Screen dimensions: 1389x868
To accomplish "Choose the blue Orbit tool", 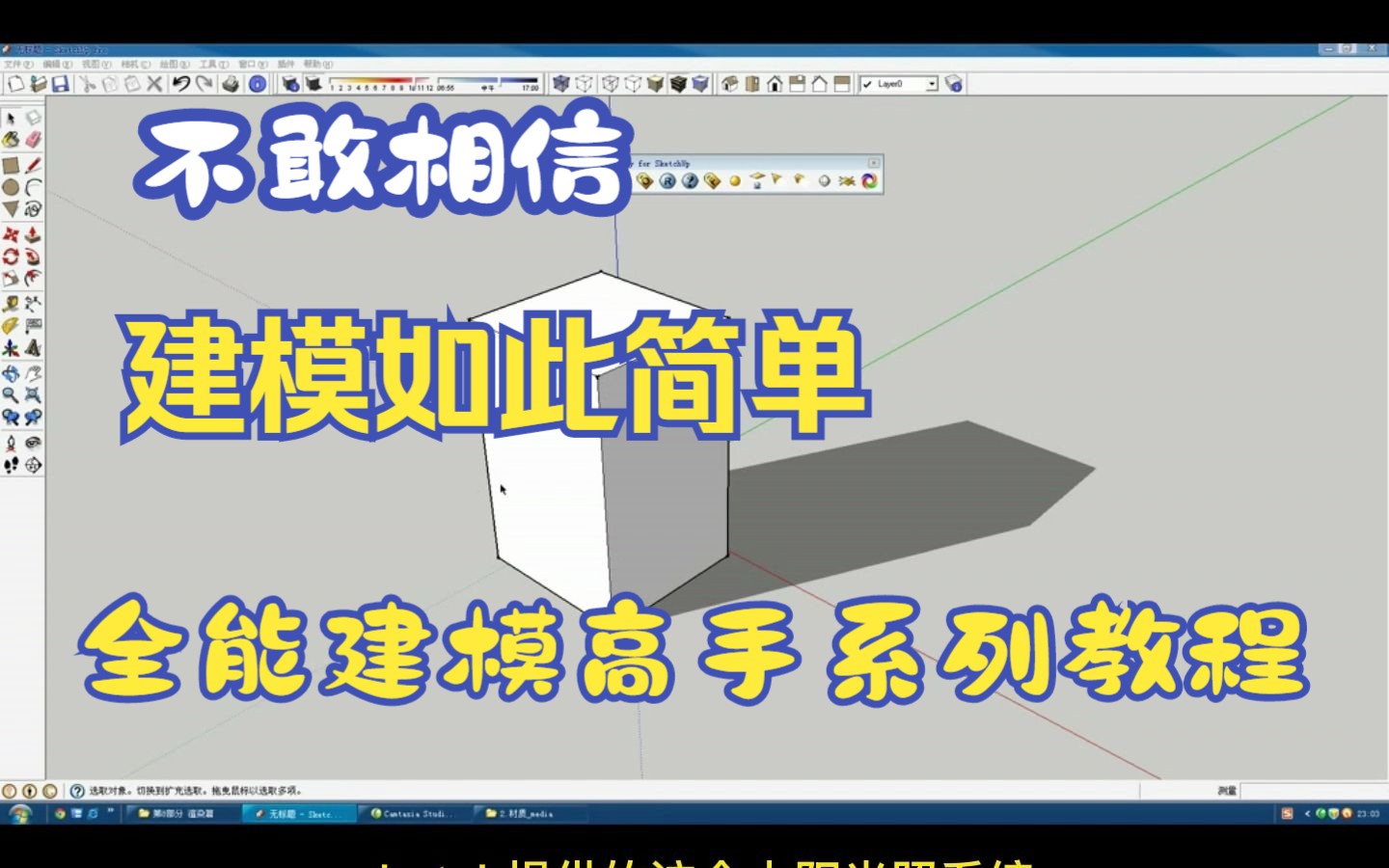I will (11, 373).
